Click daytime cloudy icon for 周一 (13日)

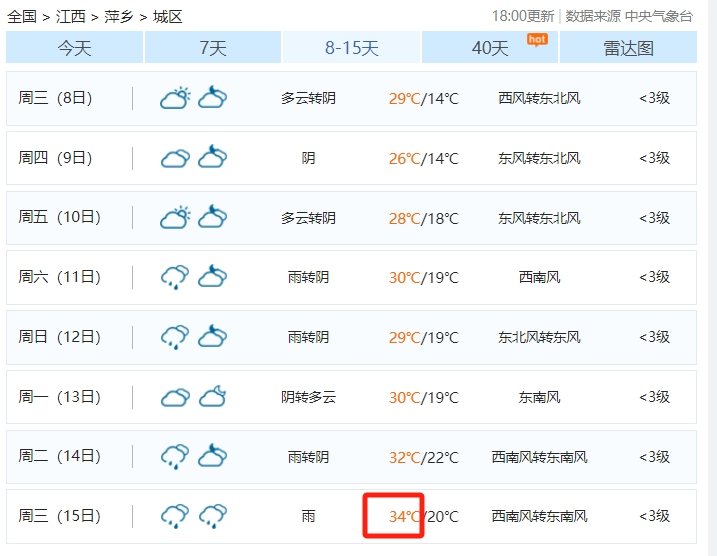pyautogui.click(x=175, y=397)
